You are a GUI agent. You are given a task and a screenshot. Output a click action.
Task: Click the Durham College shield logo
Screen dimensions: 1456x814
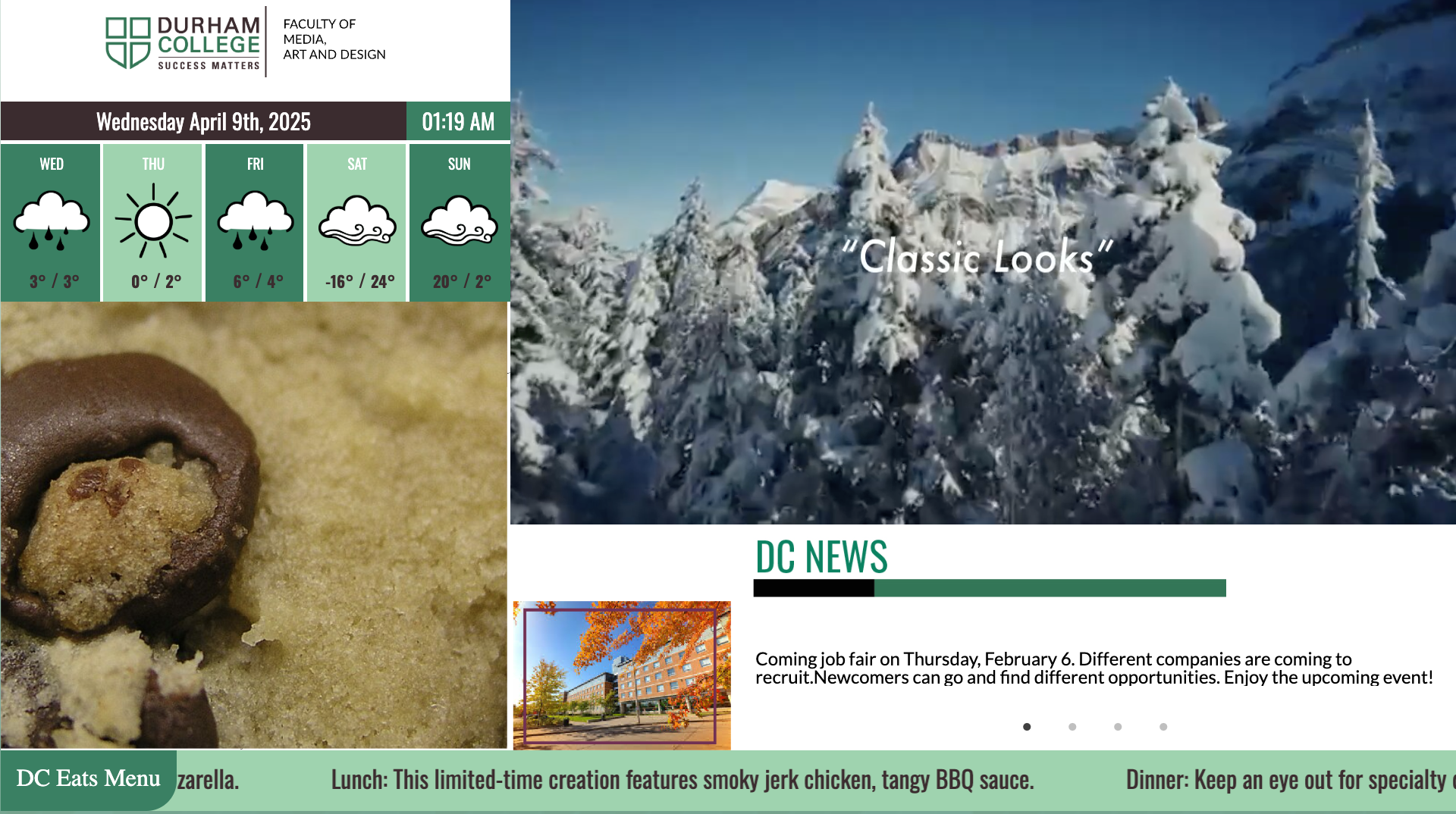coord(127,42)
